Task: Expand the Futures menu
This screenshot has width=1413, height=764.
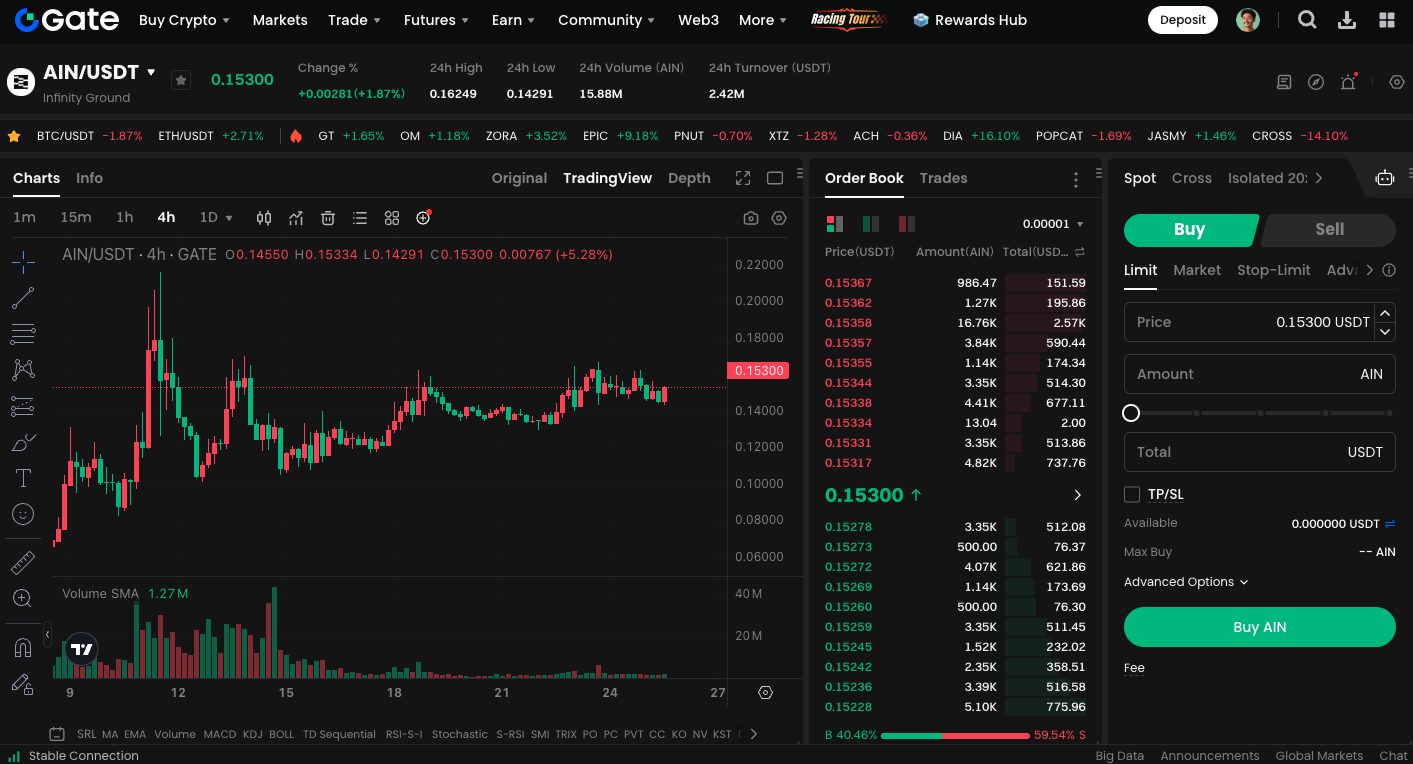Action: click(x=436, y=20)
